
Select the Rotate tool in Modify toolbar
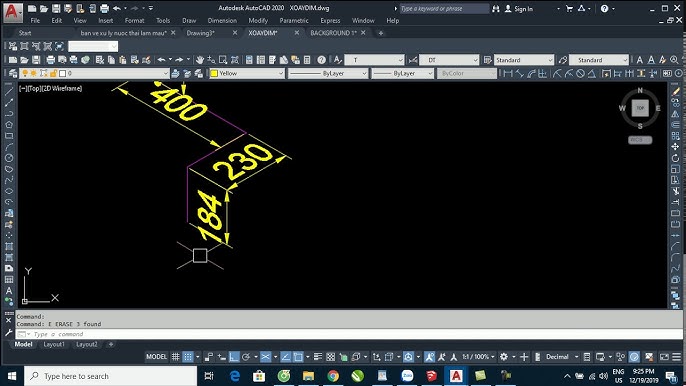pyautogui.click(x=676, y=158)
